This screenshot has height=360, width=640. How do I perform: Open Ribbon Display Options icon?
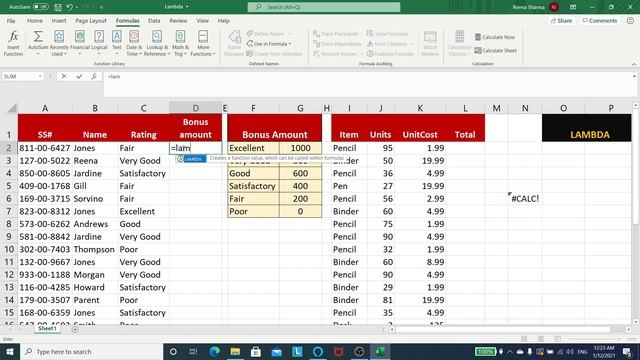[573, 7]
